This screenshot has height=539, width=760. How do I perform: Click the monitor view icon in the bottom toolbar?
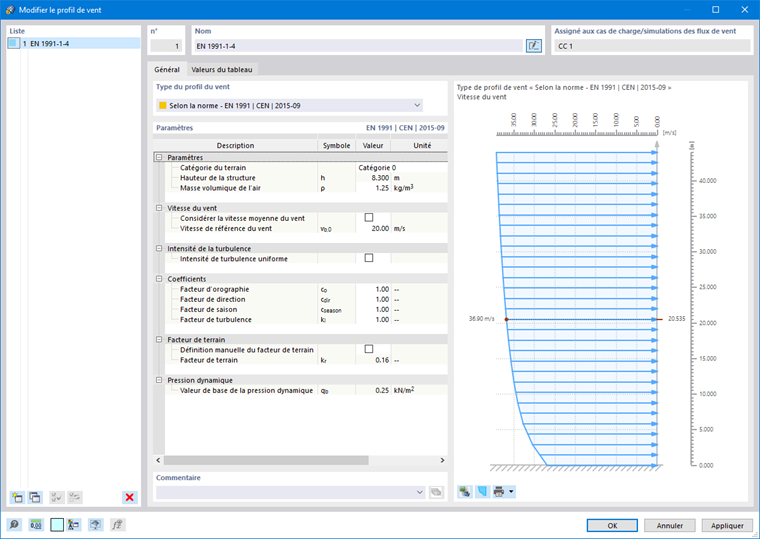point(95,524)
